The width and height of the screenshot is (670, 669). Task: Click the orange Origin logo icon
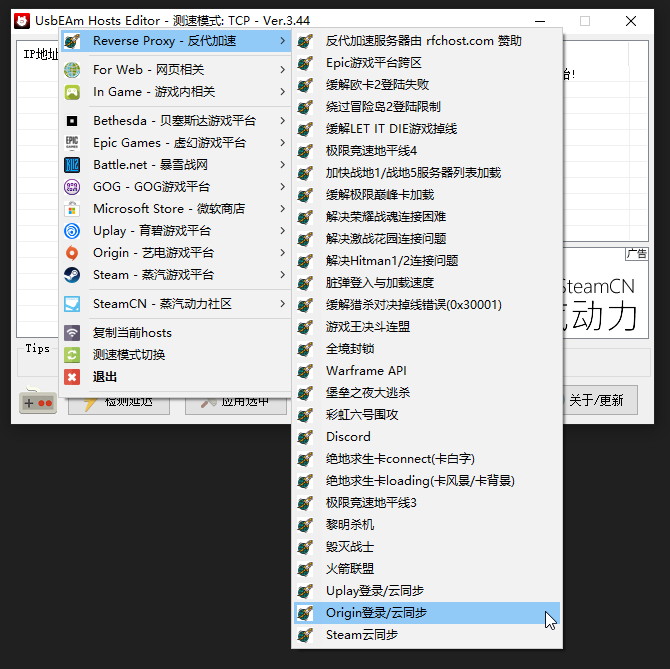pos(72,253)
